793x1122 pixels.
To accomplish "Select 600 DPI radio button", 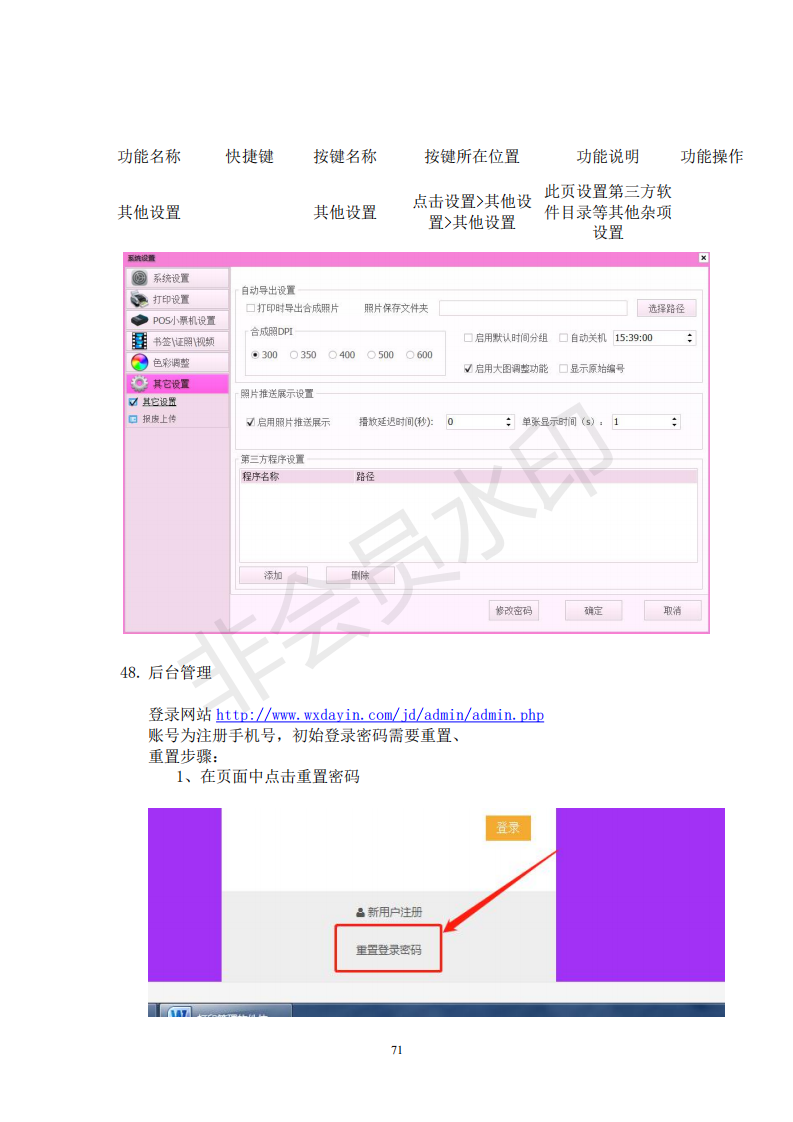I will 410,355.
